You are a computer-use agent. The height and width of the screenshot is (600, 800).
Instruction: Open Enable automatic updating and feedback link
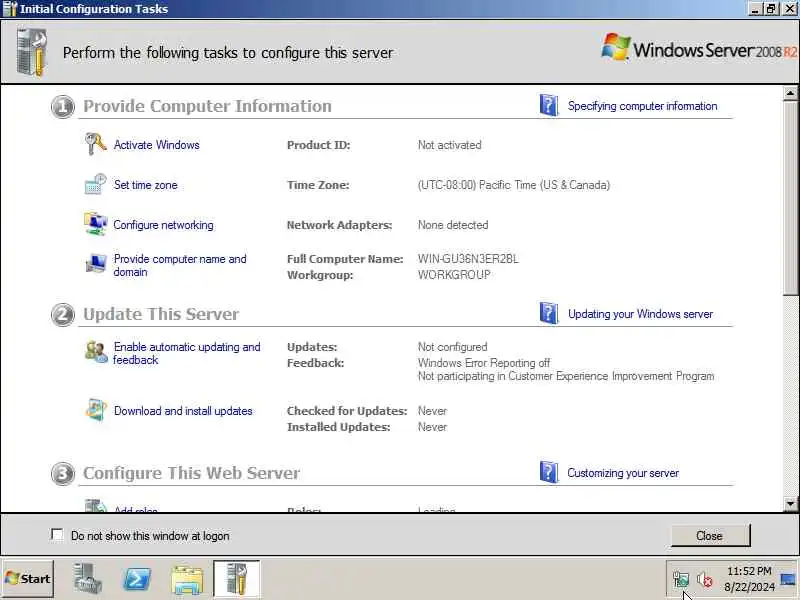click(x=187, y=353)
